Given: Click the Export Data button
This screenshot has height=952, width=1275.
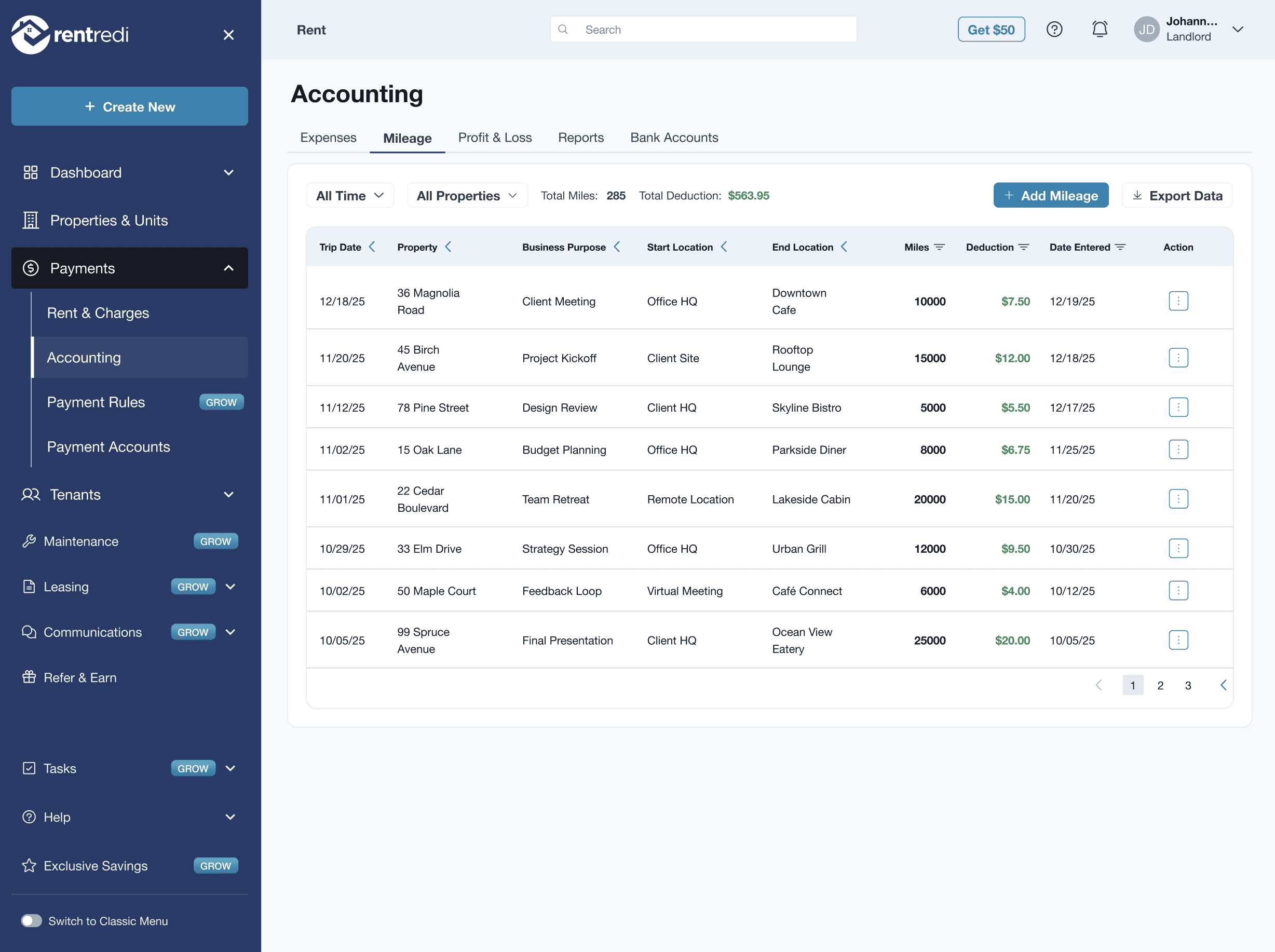Looking at the screenshot, I should (x=1176, y=196).
